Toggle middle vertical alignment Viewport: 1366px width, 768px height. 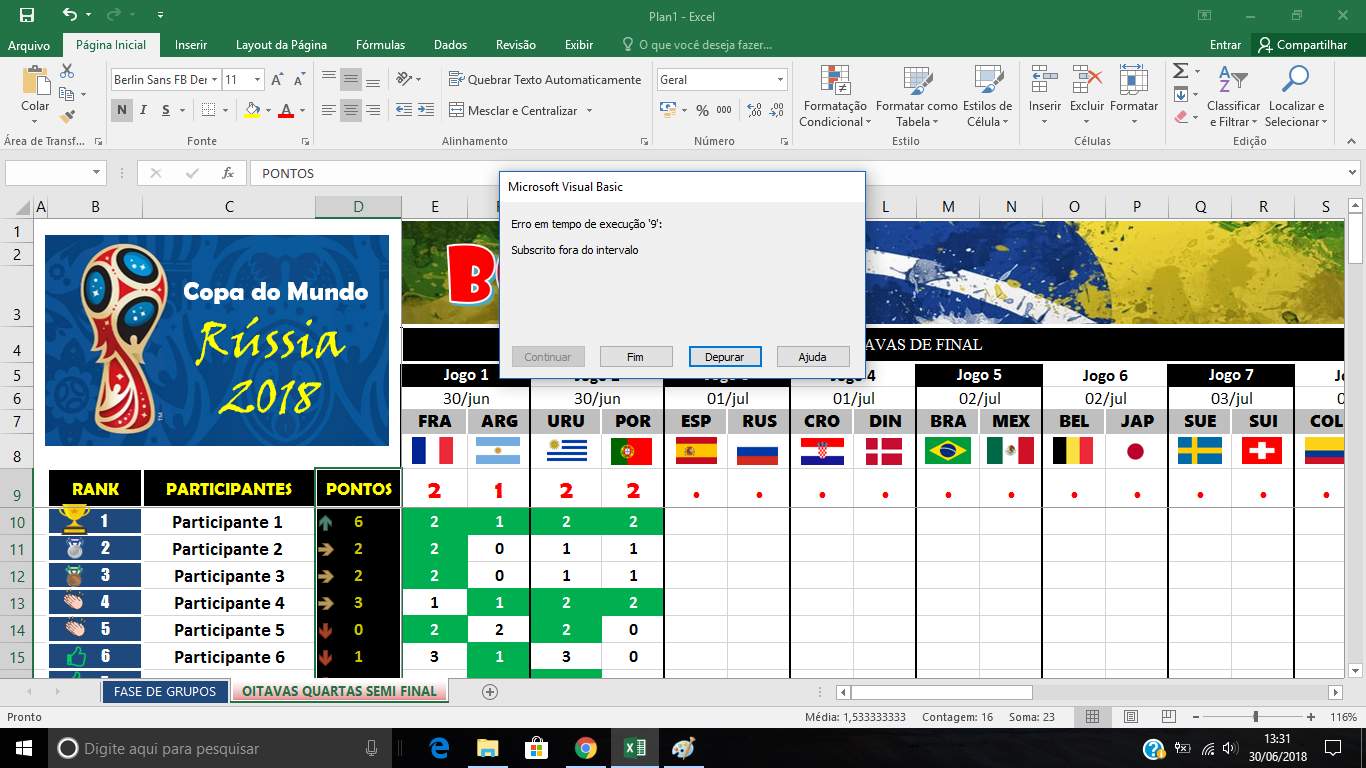351,80
